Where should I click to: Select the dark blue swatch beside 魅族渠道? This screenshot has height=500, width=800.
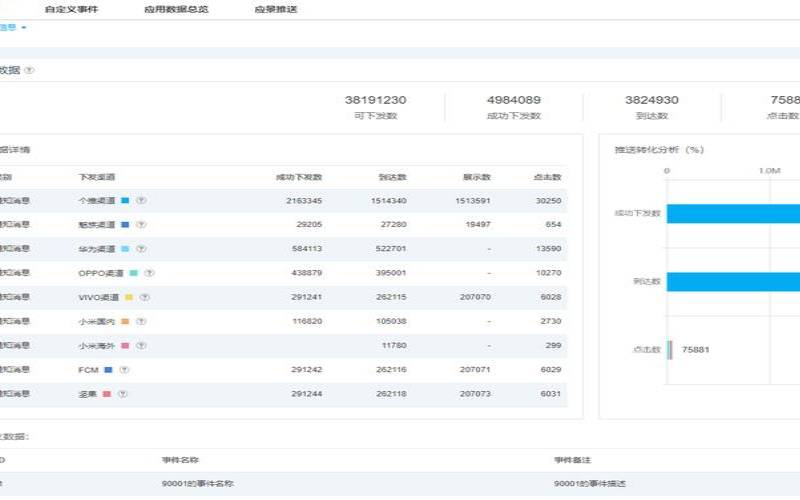(x=125, y=224)
